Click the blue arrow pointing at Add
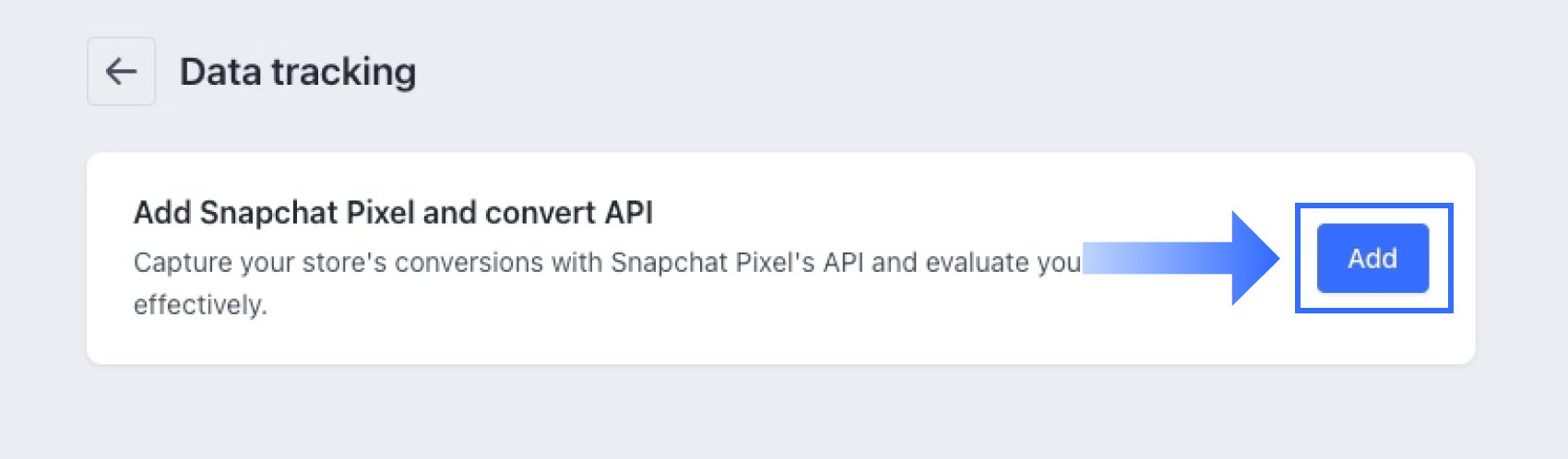Screen dimensions: 1568x459 point(1190,258)
